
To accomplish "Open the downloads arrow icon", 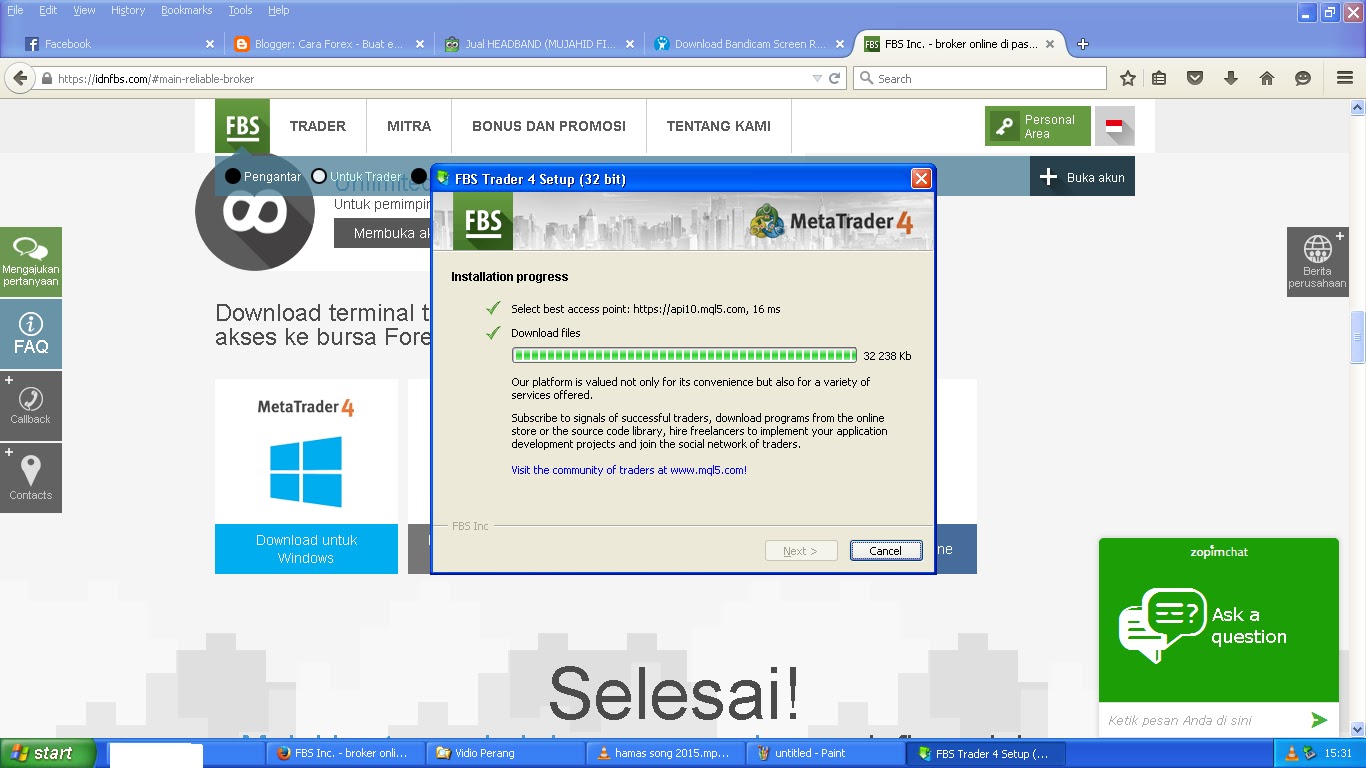I will [1231, 78].
